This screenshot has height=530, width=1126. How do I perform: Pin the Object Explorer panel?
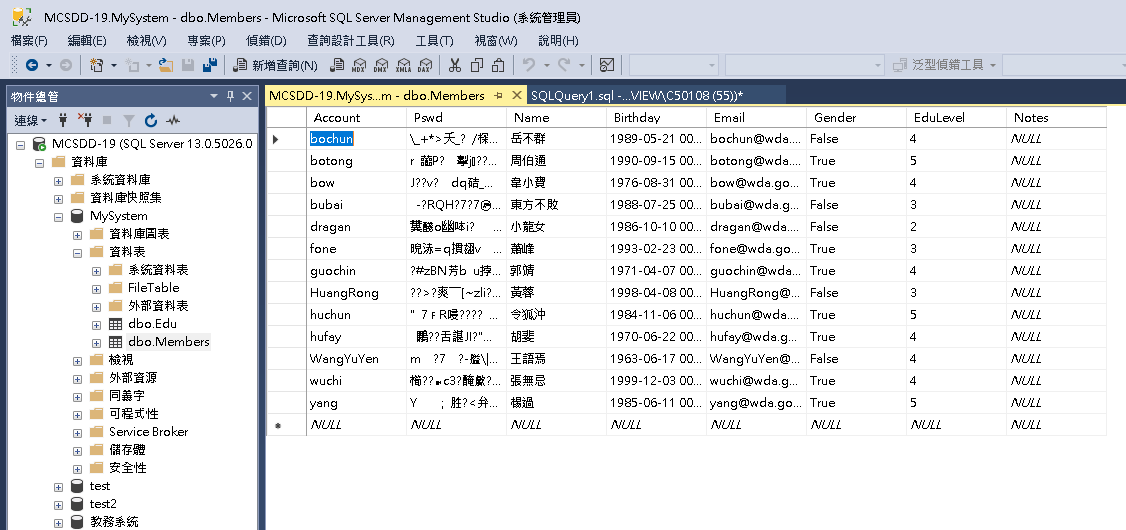[x=231, y=96]
